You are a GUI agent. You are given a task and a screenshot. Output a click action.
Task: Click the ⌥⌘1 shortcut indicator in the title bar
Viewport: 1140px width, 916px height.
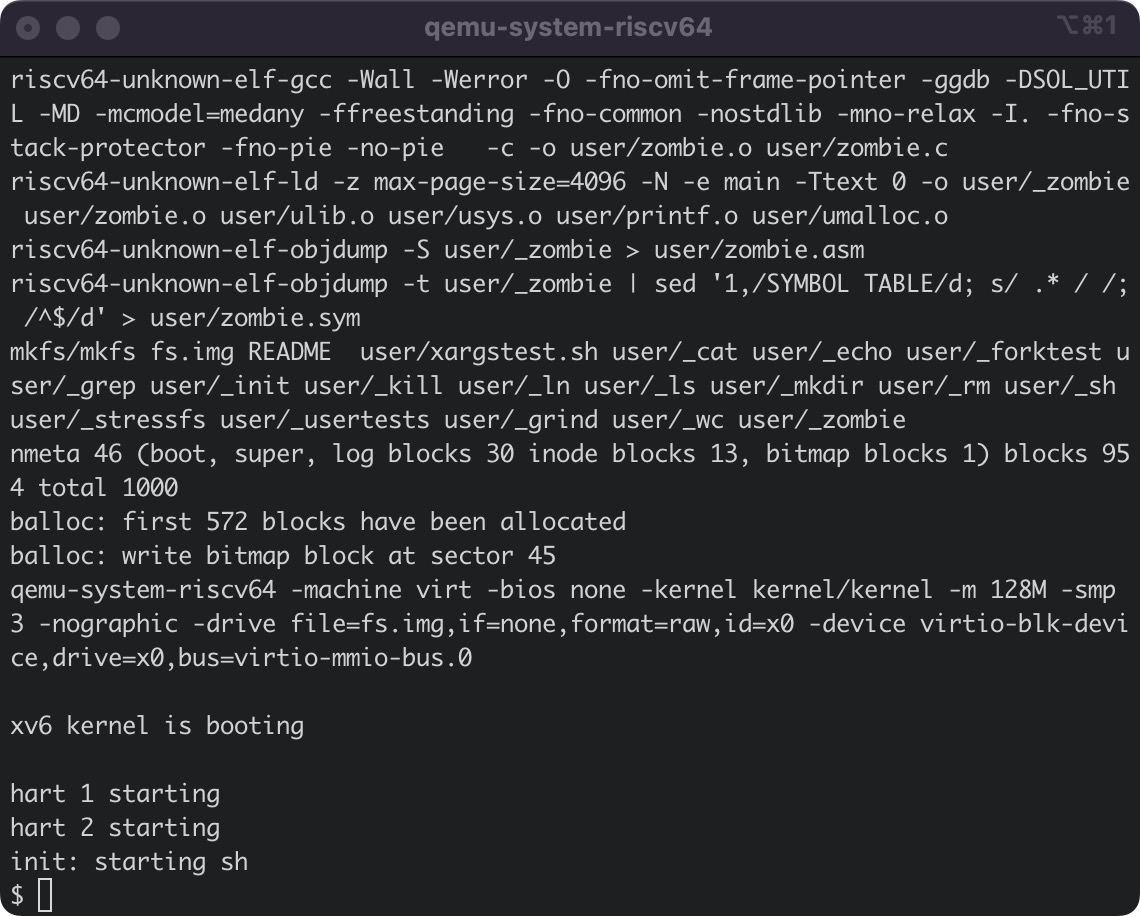[x=1085, y=27]
